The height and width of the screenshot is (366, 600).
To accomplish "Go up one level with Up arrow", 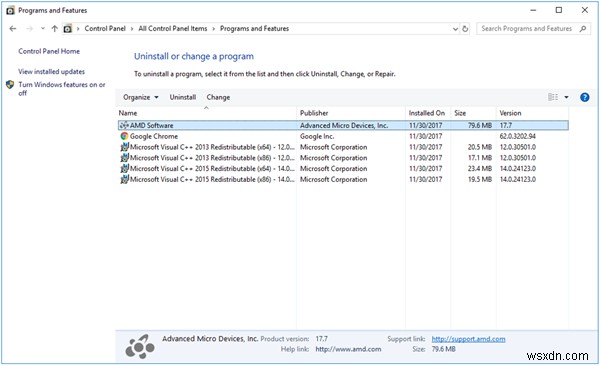I will [x=54, y=28].
